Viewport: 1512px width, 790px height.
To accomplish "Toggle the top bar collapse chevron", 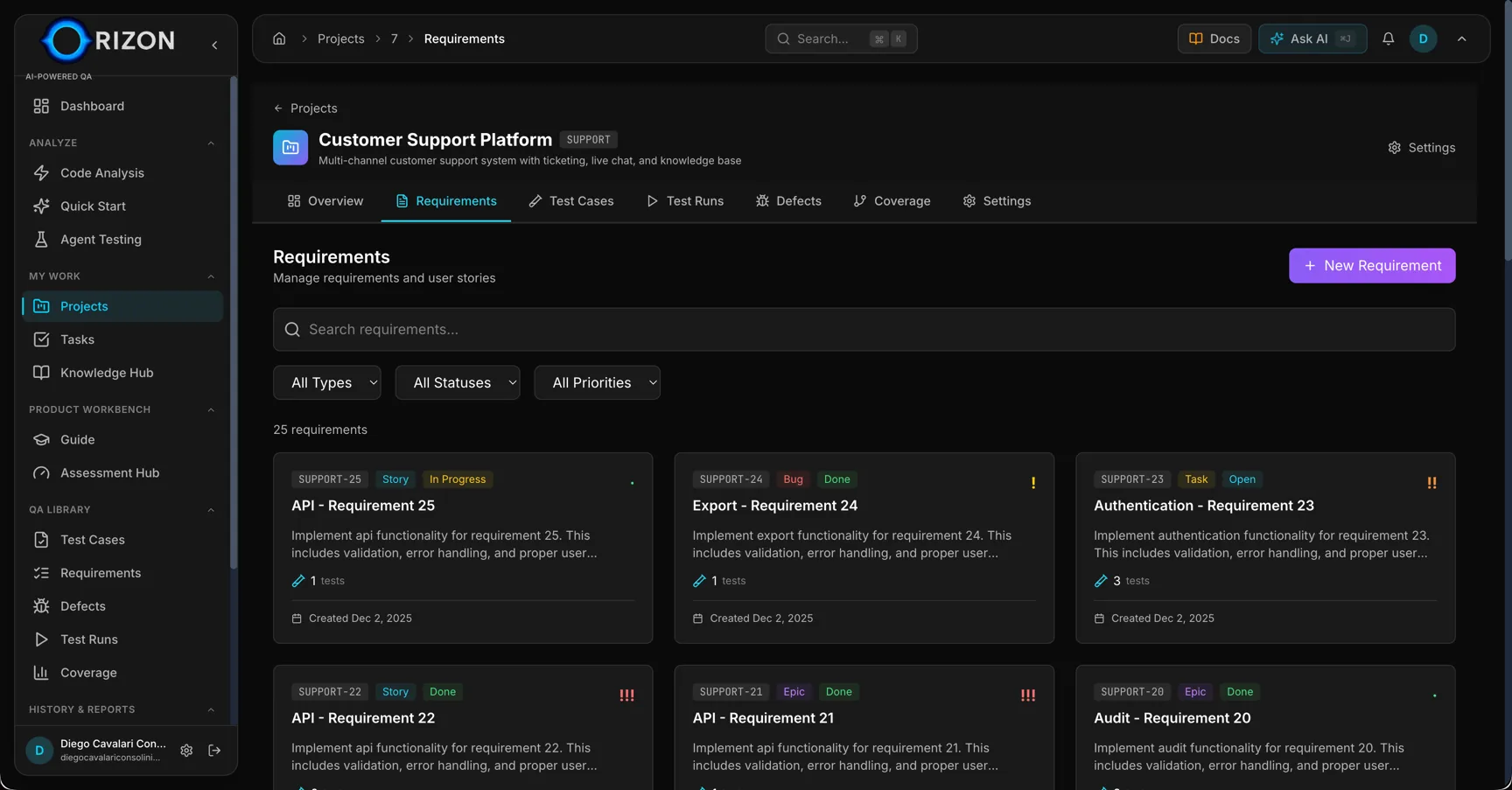I will point(1461,38).
